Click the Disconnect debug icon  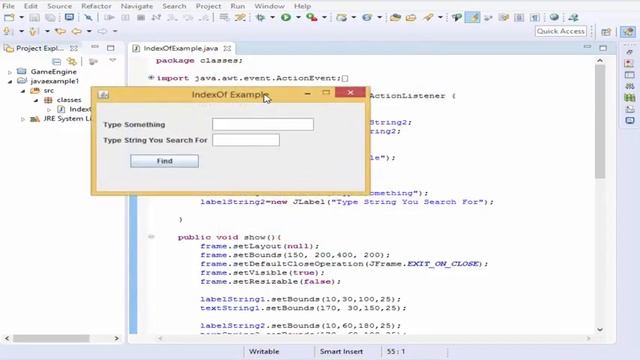156,18
